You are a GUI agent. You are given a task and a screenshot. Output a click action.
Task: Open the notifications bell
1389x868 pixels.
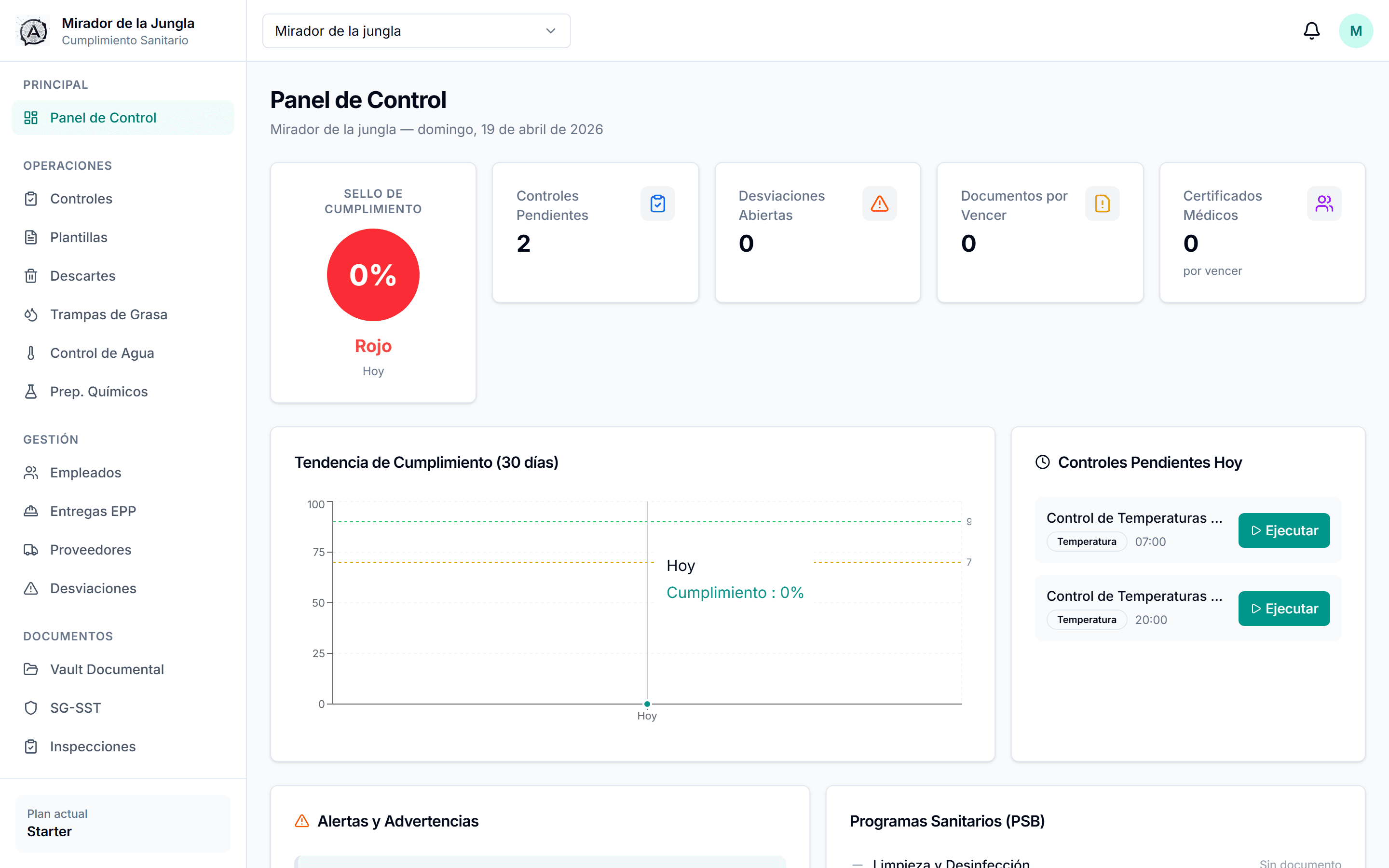[x=1311, y=31]
